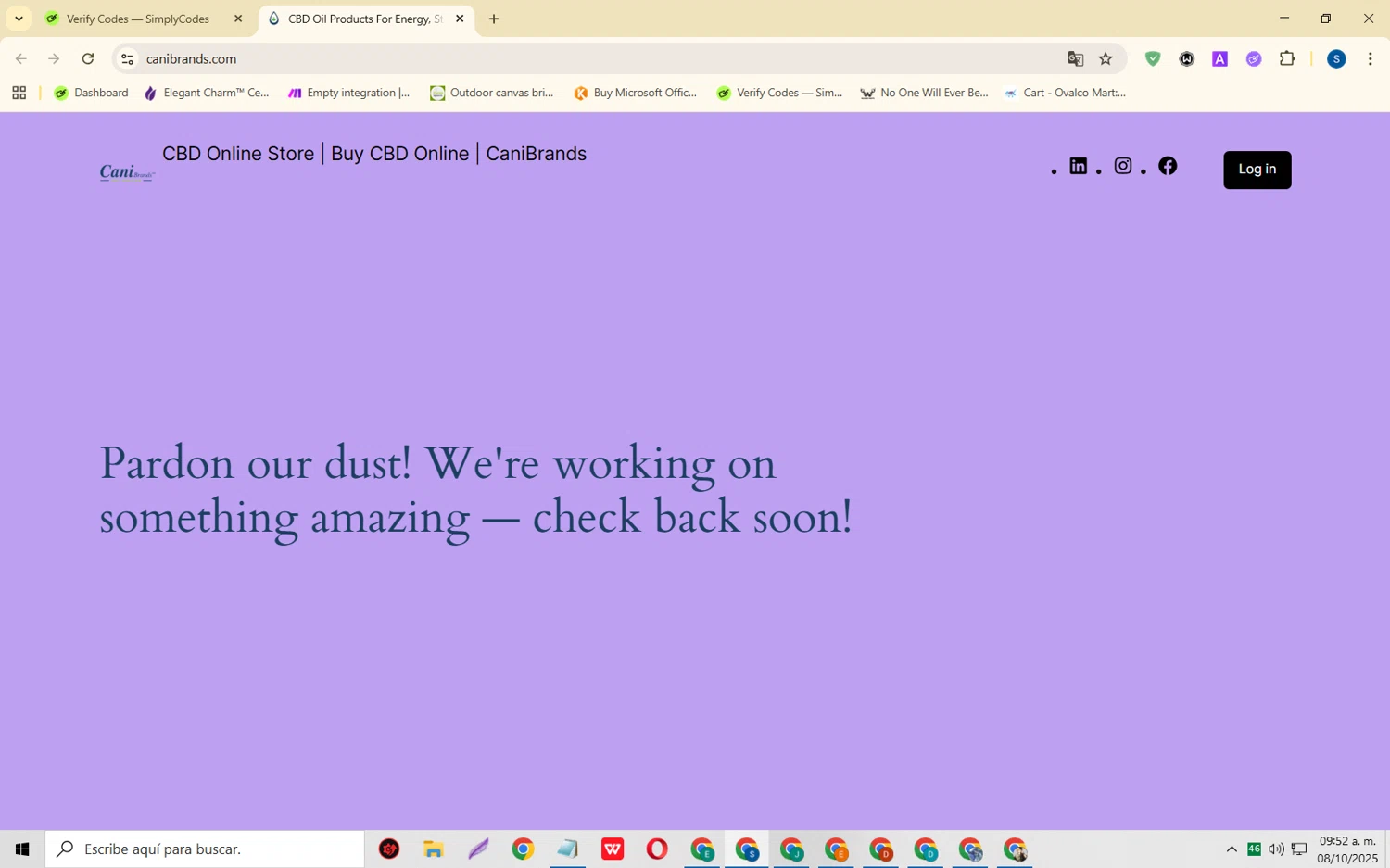1390x868 pixels.
Task: Click the Log in button
Action: pyautogui.click(x=1257, y=170)
